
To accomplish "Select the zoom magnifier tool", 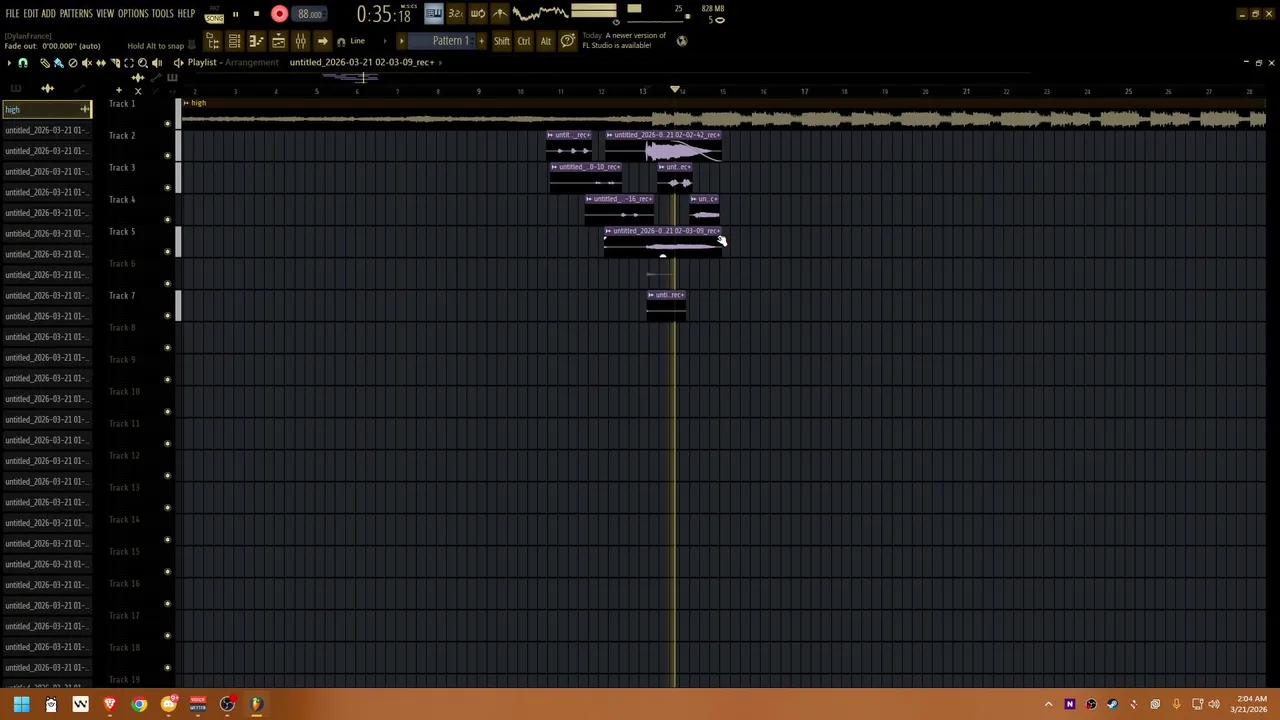I will coord(142,62).
